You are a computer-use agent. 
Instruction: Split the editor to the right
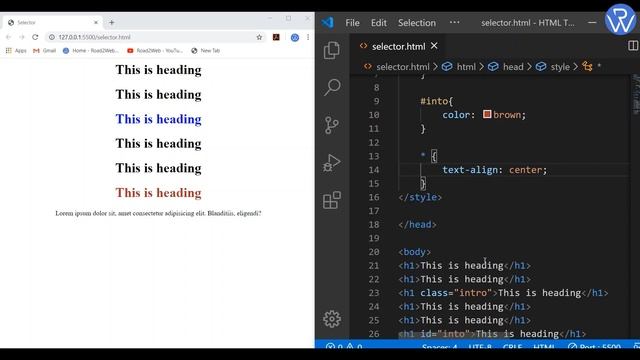coord(633,46)
